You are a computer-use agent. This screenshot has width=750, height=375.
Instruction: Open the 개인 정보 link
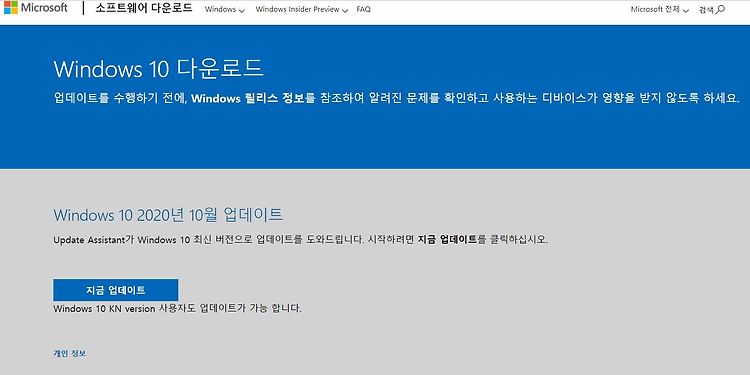point(69,353)
